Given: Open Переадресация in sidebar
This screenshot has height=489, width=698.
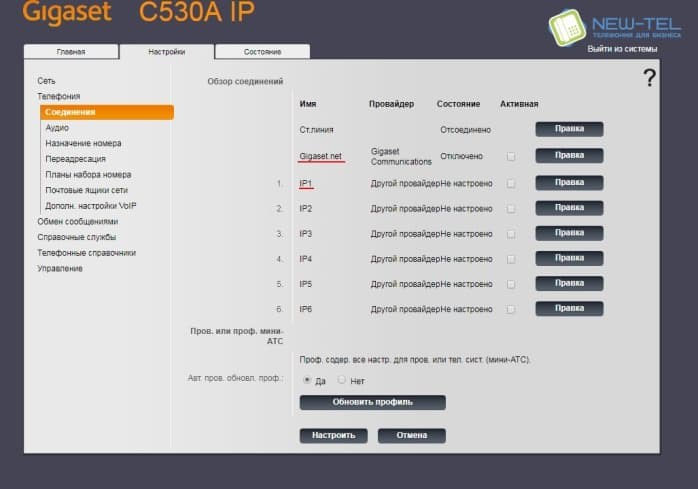Looking at the screenshot, I should pos(76,159).
